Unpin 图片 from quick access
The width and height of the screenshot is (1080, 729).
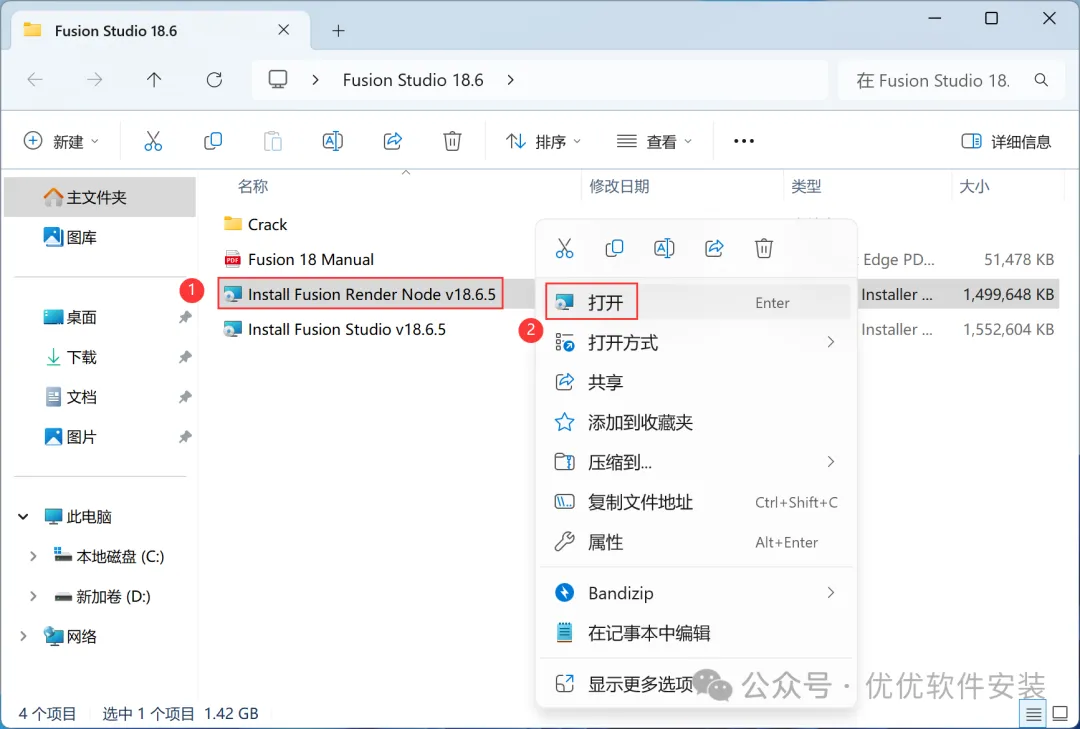(185, 437)
